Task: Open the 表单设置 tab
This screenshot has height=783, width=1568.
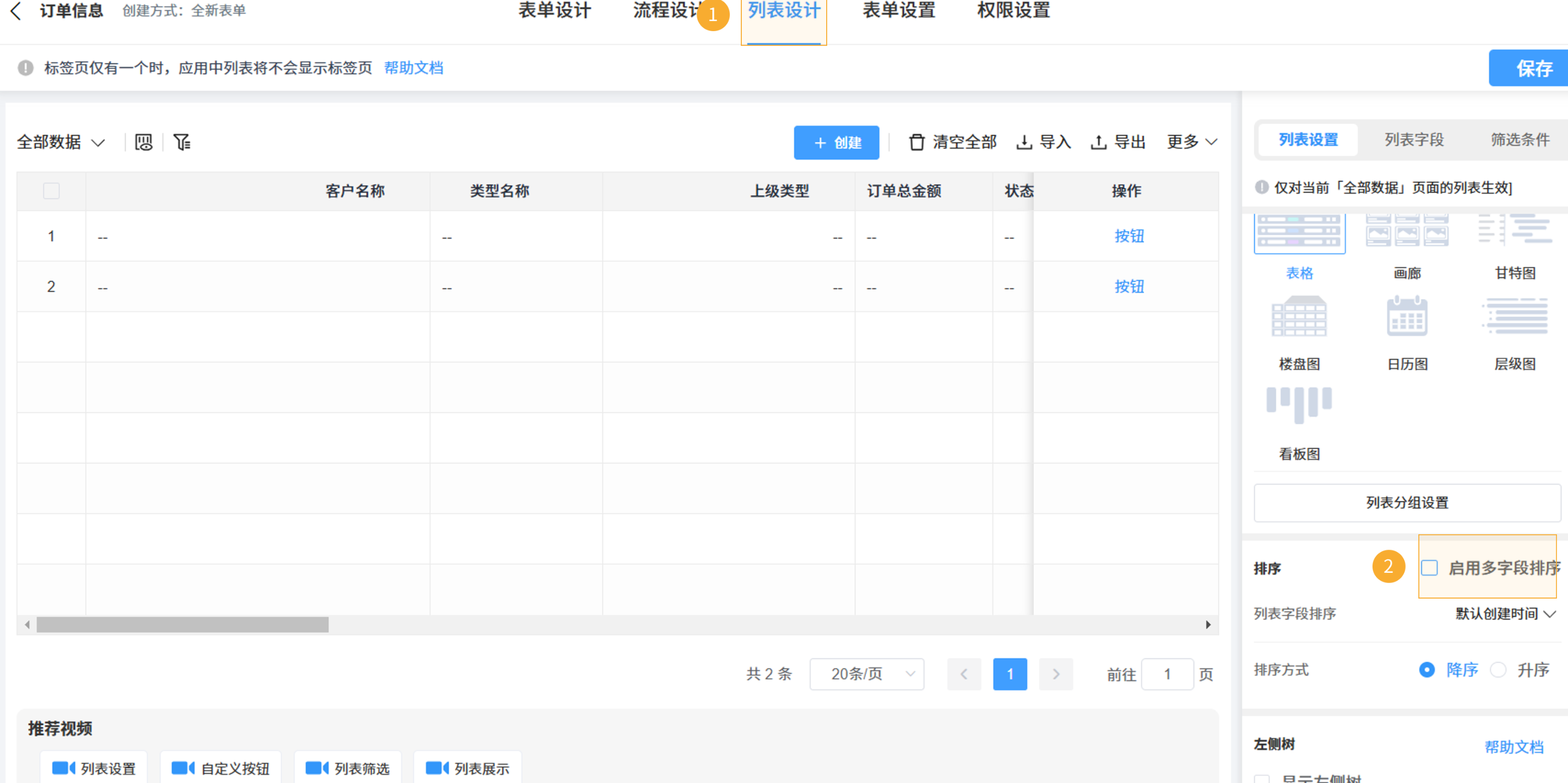Action: point(899,11)
